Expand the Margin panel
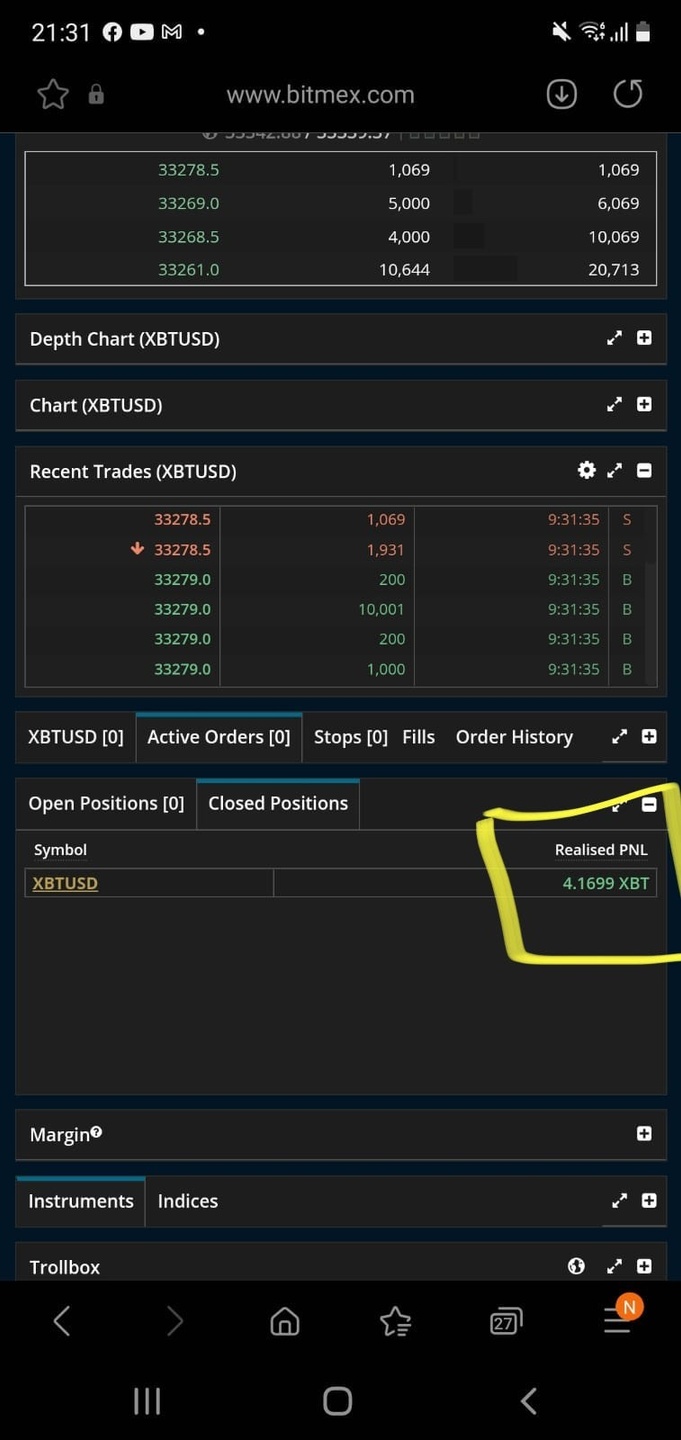This screenshot has height=1440, width=681. (644, 1133)
